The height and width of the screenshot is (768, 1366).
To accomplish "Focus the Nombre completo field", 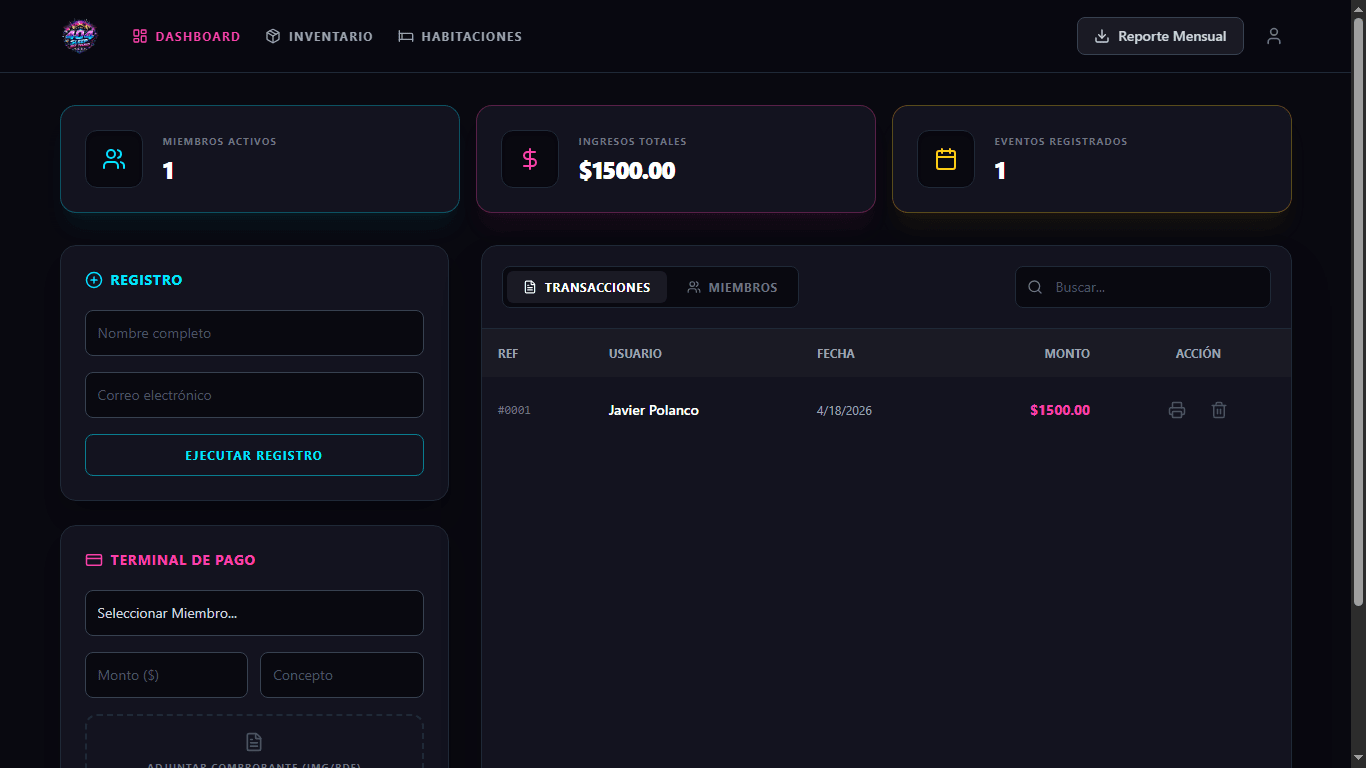I will point(254,333).
